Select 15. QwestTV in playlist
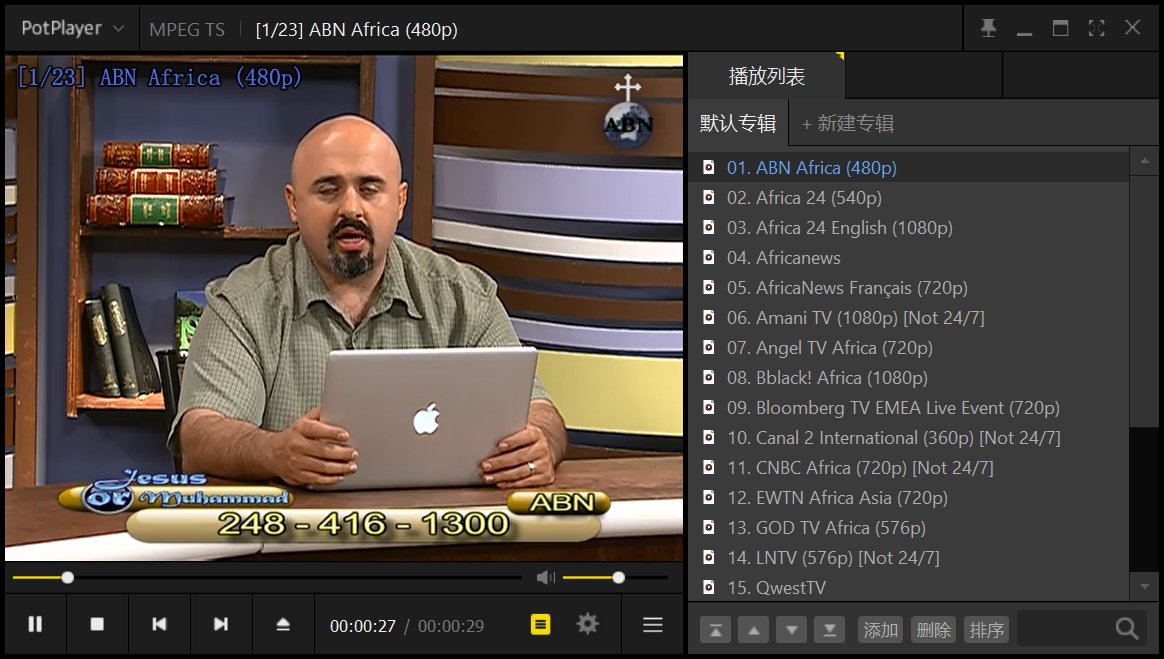Screen dimensions: 1164x659 tap(909, 587)
